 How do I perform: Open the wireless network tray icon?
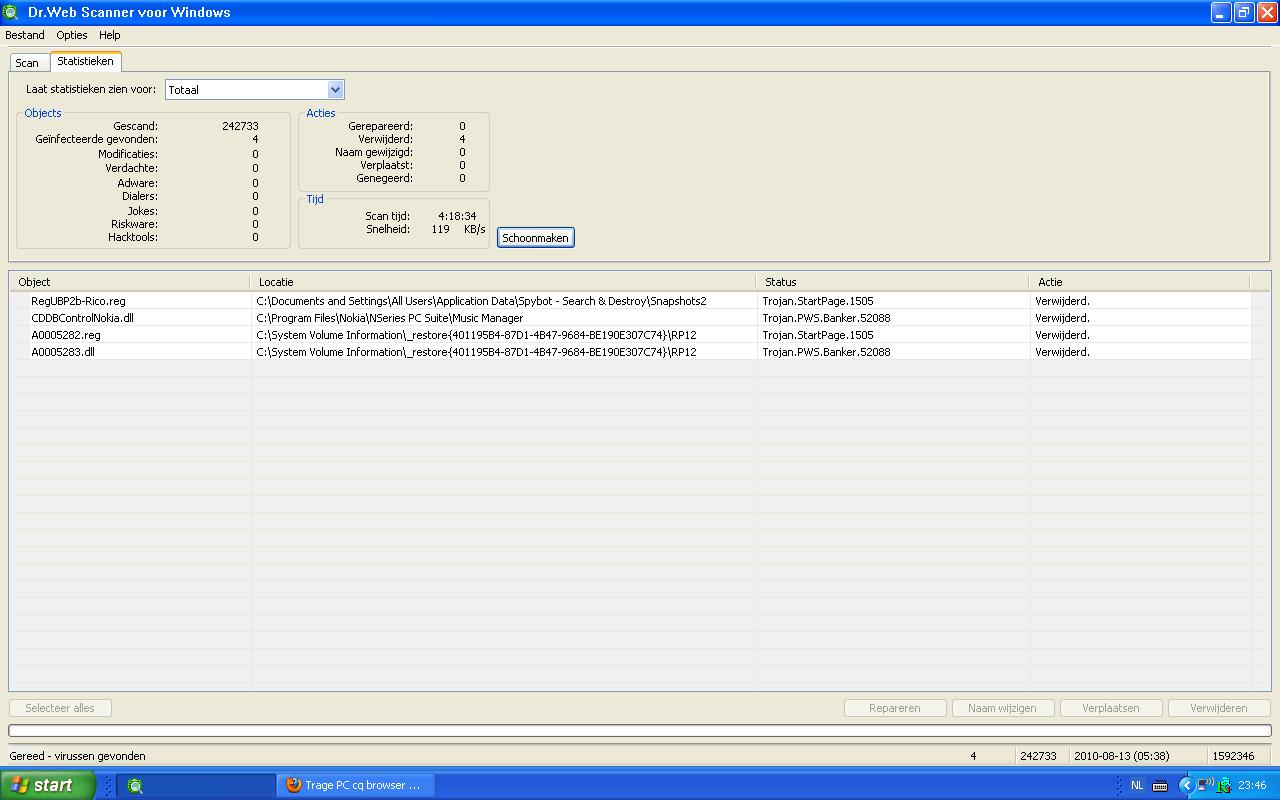click(x=1204, y=785)
